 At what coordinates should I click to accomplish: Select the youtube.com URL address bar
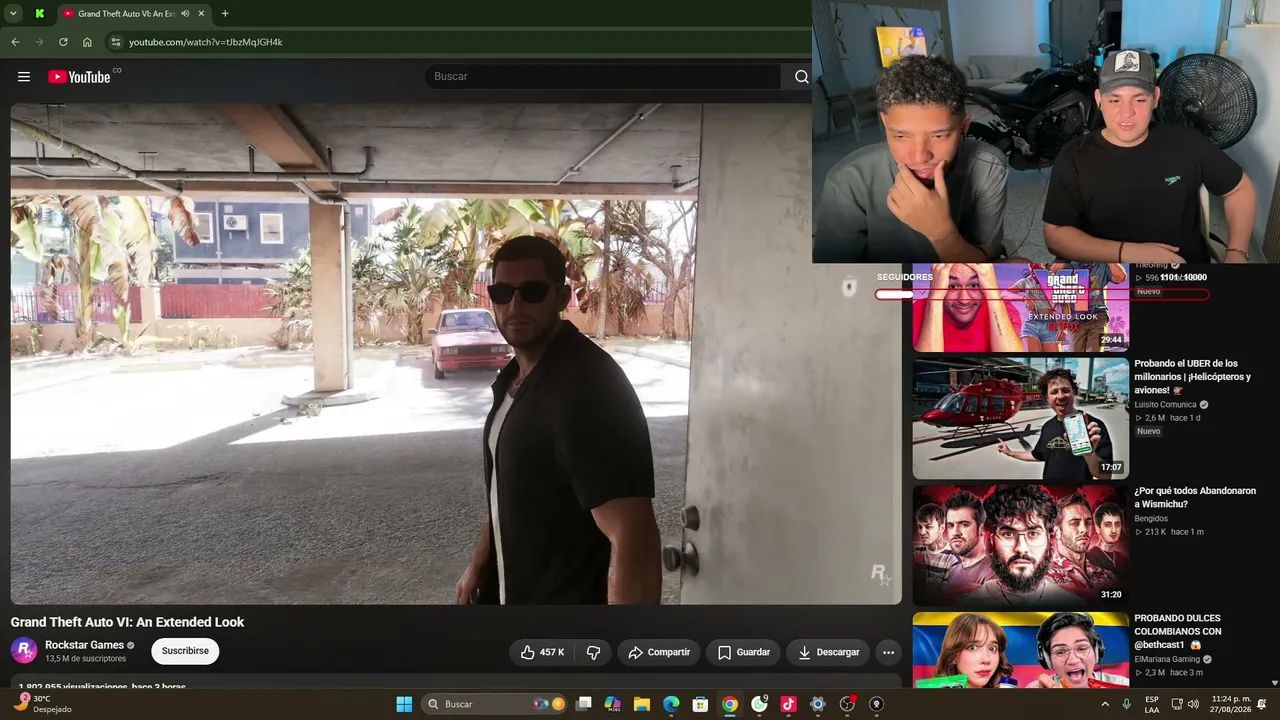click(205, 42)
